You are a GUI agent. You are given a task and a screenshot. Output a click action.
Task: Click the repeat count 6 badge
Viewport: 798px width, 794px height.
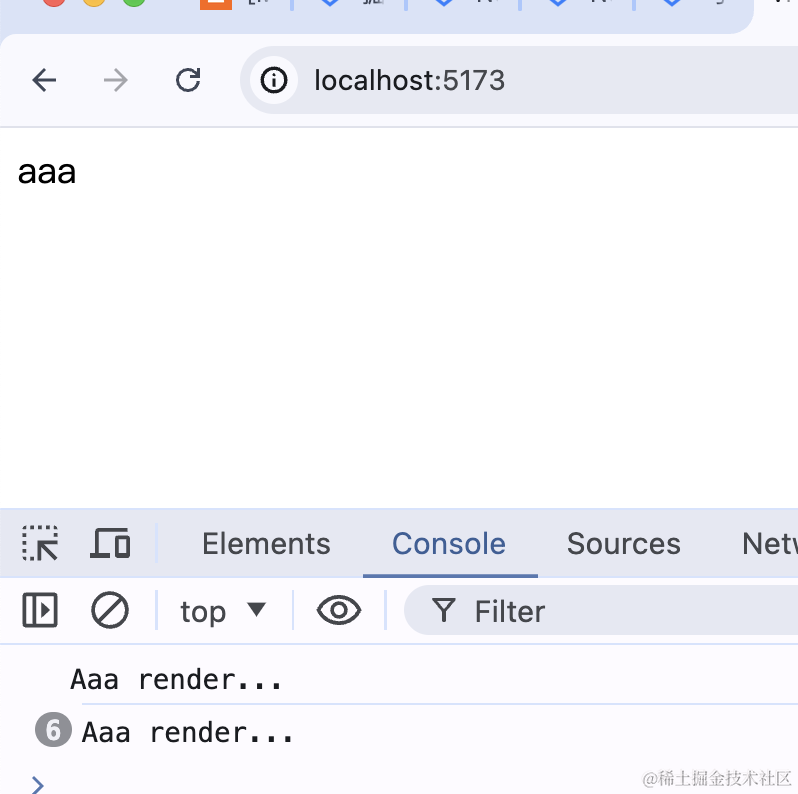tap(53, 731)
